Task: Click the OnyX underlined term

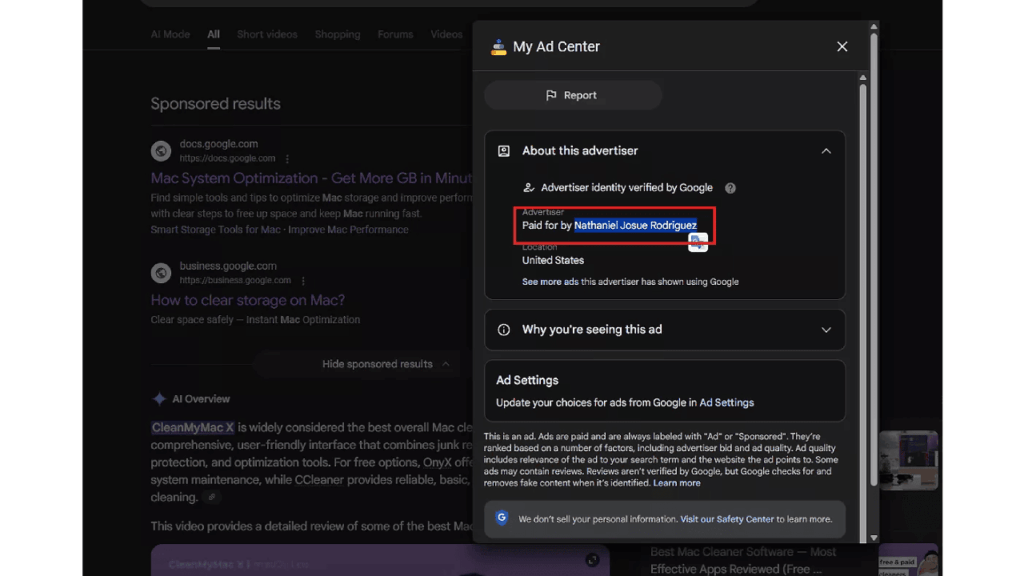Action: tap(437, 462)
